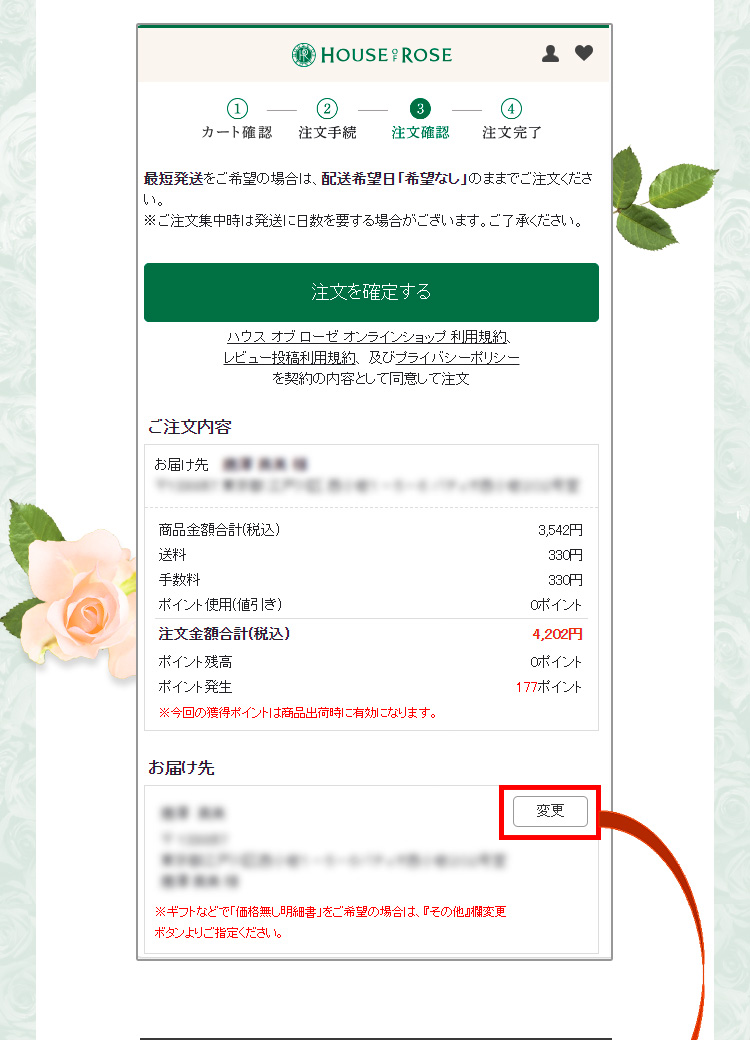Screen dimensions: 750x1040
Task: Click the 注文全額合計 4,202円 amount
Action: 557,634
